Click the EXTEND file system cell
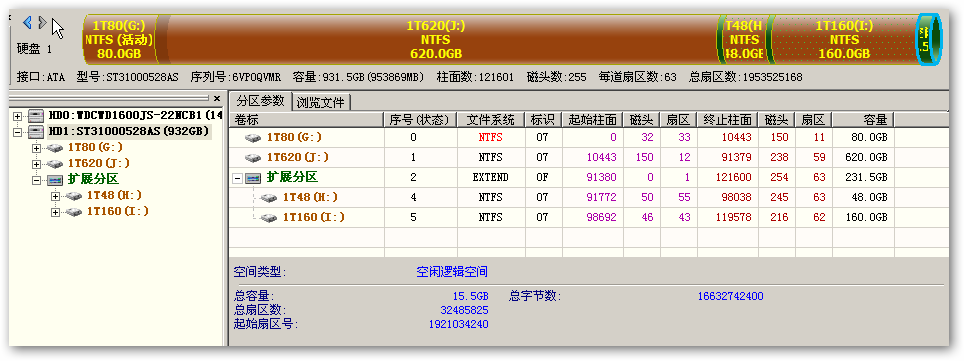964x361 pixels. [x=491, y=177]
